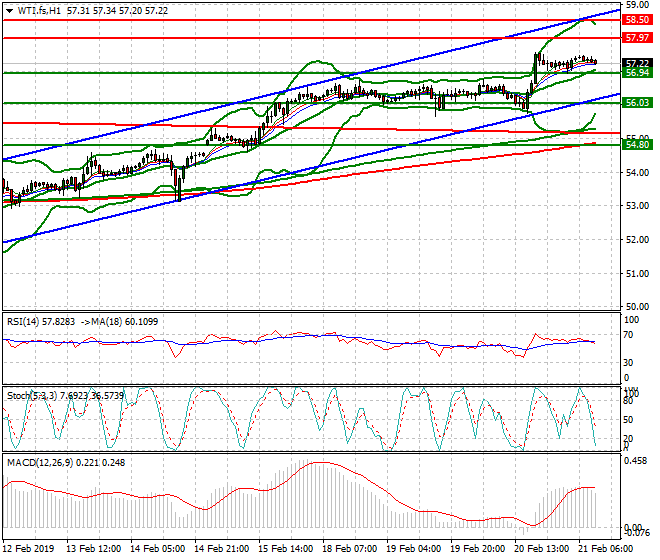
Task: Click the 53.00 price axis value
Action: point(637,206)
